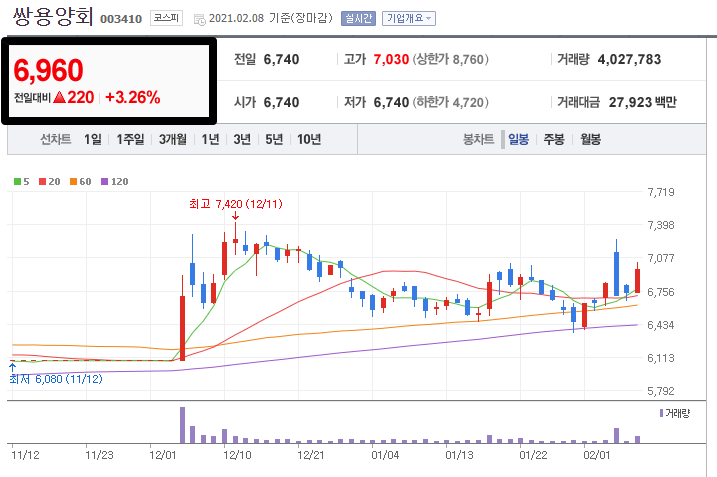Click the current price 6,960
Image resolution: width=717 pixels, height=477 pixels.
click(x=48, y=70)
